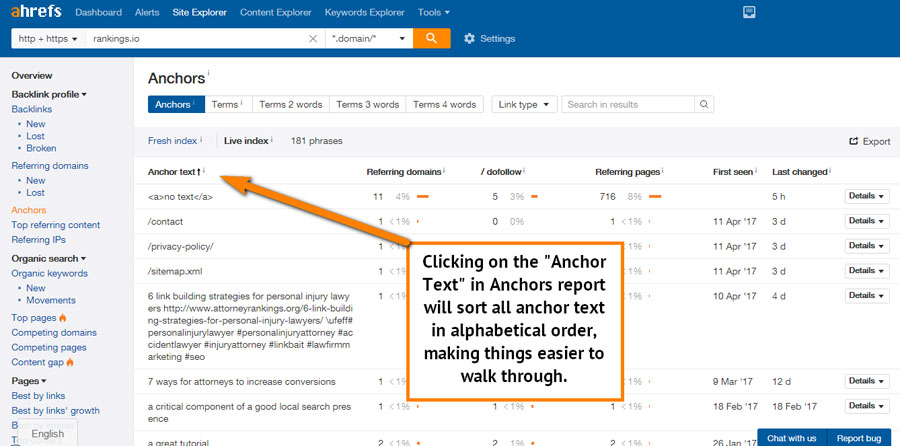Screen dimensions: 900x446
Task: Open Top referring content in sidebar
Action: click(55, 225)
